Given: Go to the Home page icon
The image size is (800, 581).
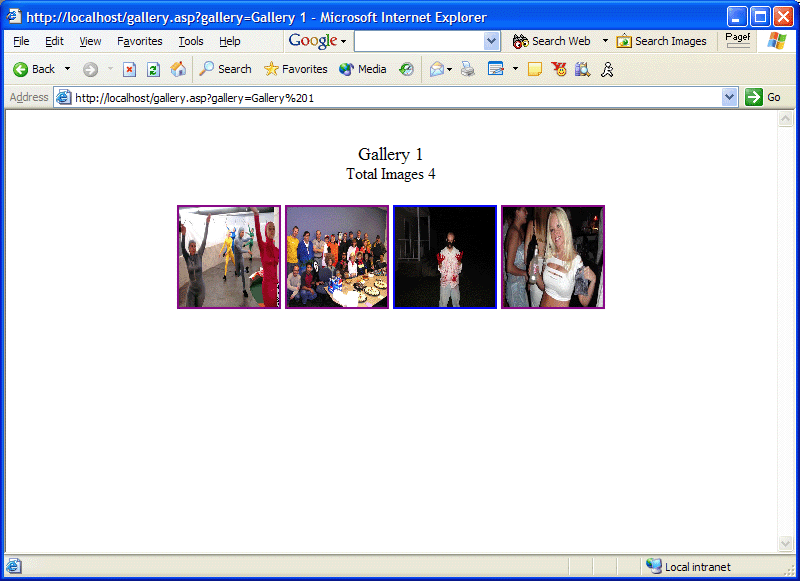Looking at the screenshot, I should [x=178, y=69].
